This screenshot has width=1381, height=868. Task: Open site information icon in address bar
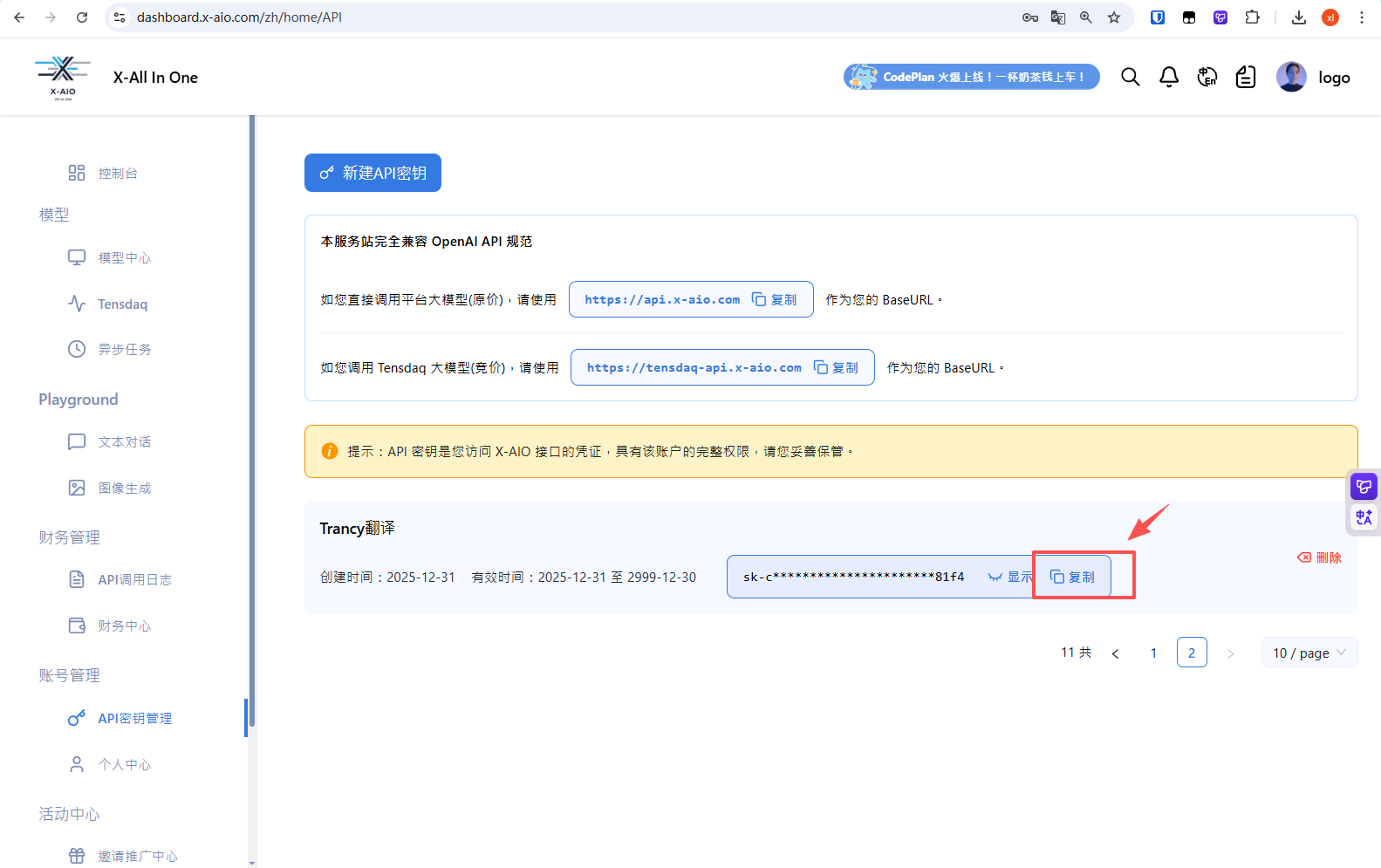click(120, 17)
